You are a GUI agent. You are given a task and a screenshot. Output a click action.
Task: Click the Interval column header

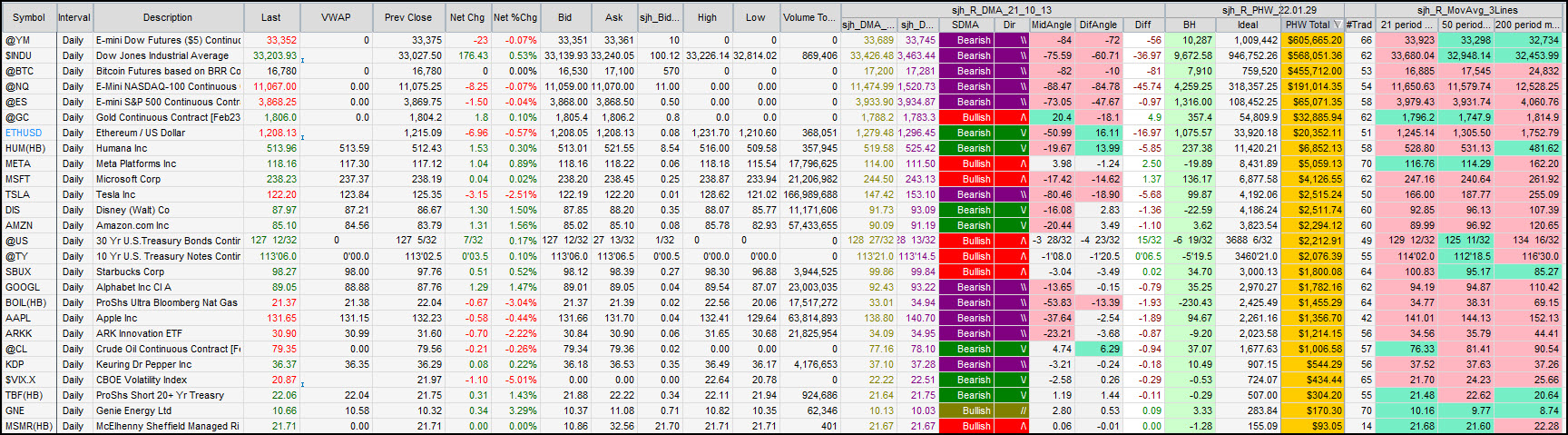(73, 17)
